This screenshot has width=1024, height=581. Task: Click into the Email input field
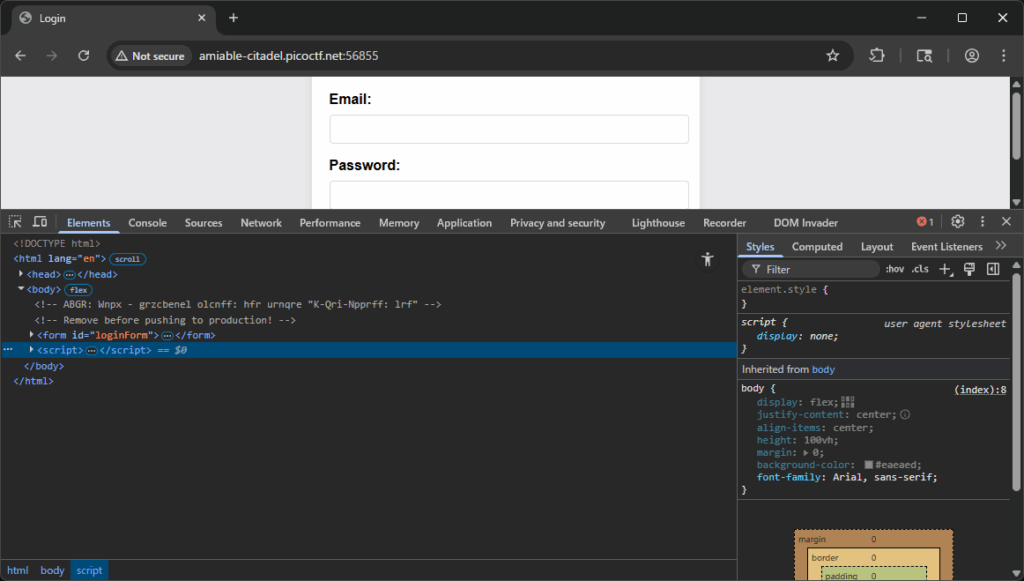click(x=509, y=129)
